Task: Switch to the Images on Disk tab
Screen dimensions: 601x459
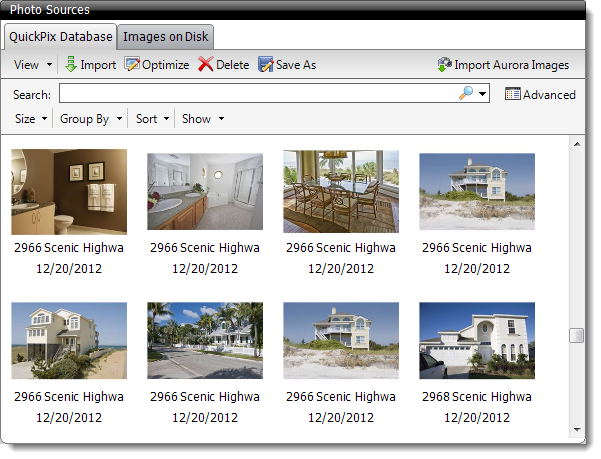Action: pos(166,38)
